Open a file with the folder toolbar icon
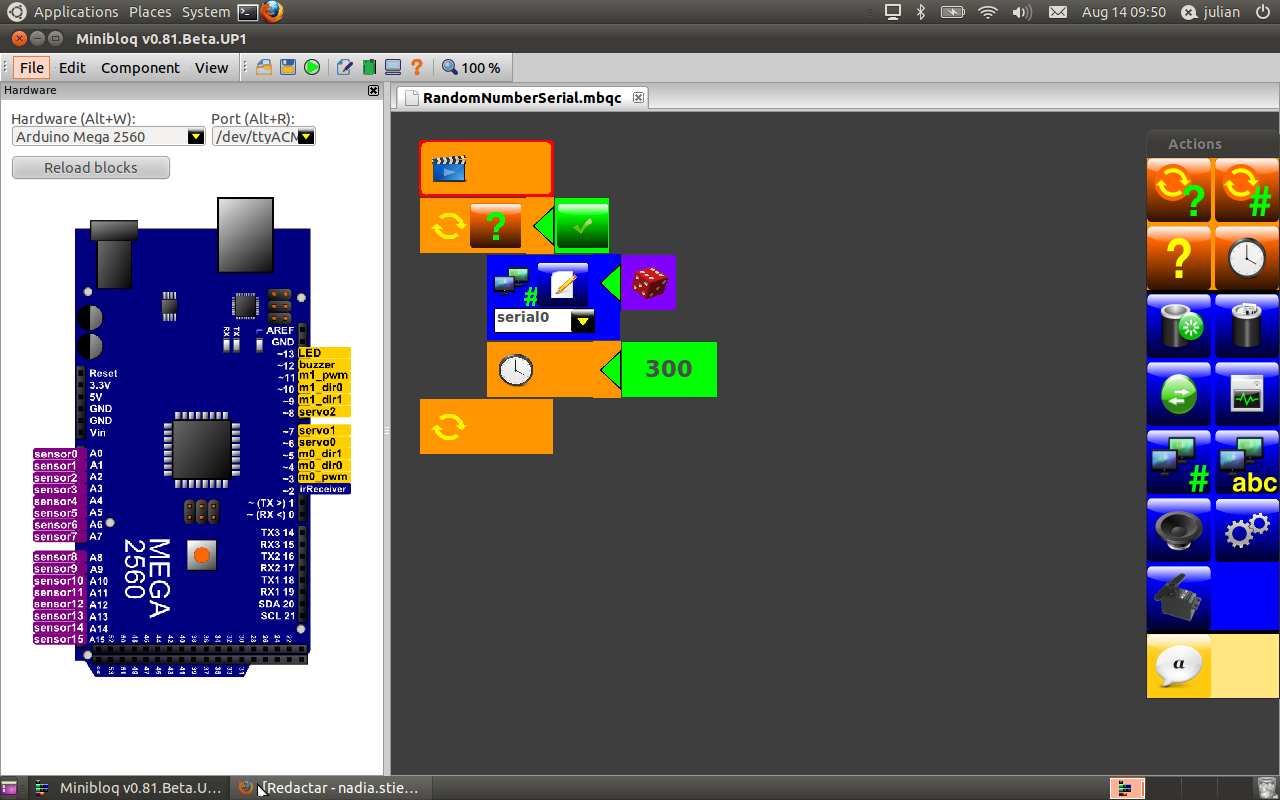The image size is (1280, 800). click(x=264, y=67)
